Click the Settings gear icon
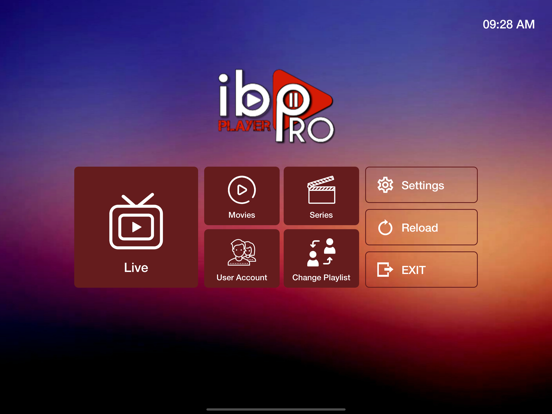The width and height of the screenshot is (552, 414). pyautogui.click(x=385, y=185)
